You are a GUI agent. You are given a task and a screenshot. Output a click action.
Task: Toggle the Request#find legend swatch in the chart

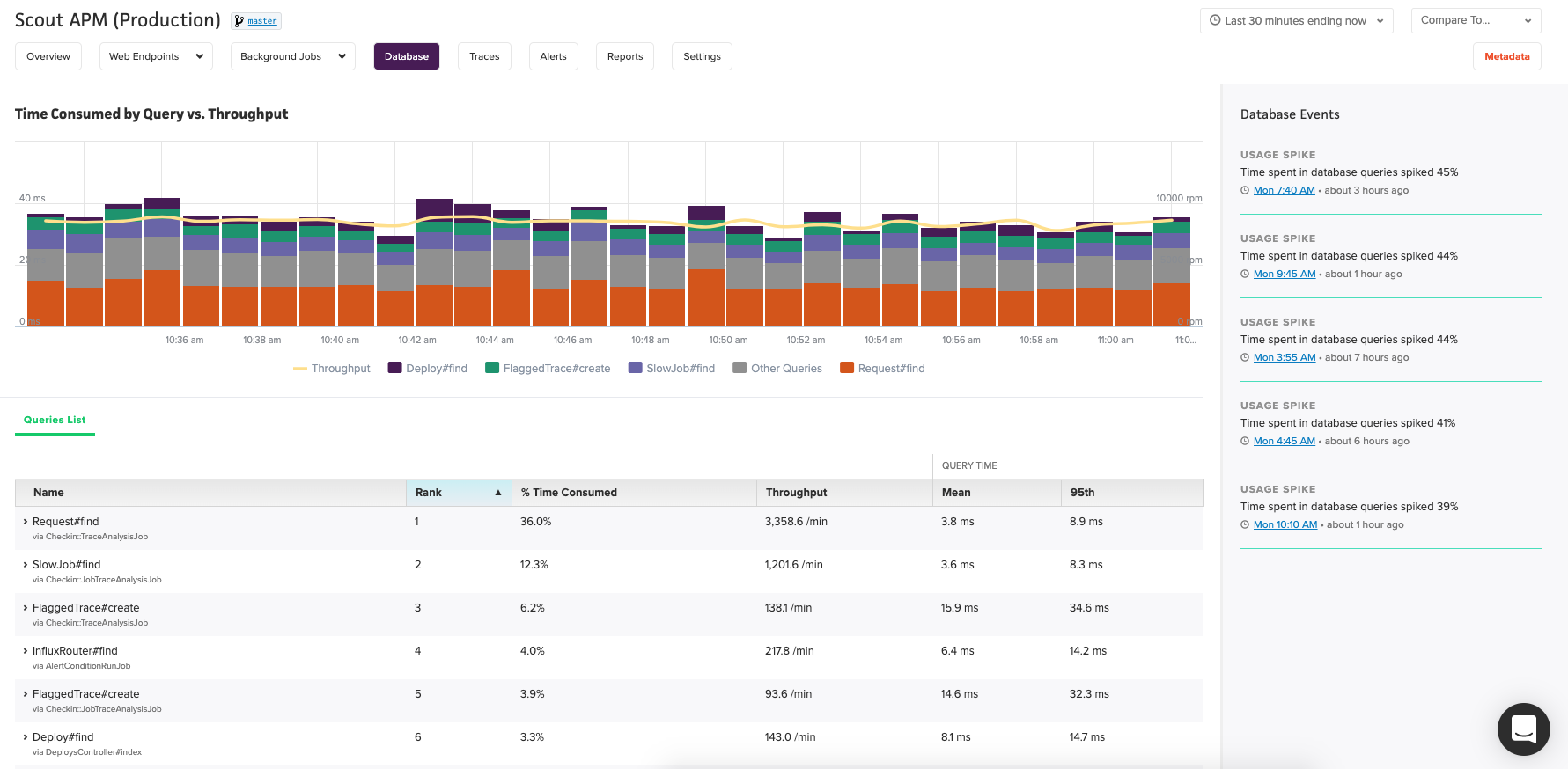coord(847,368)
